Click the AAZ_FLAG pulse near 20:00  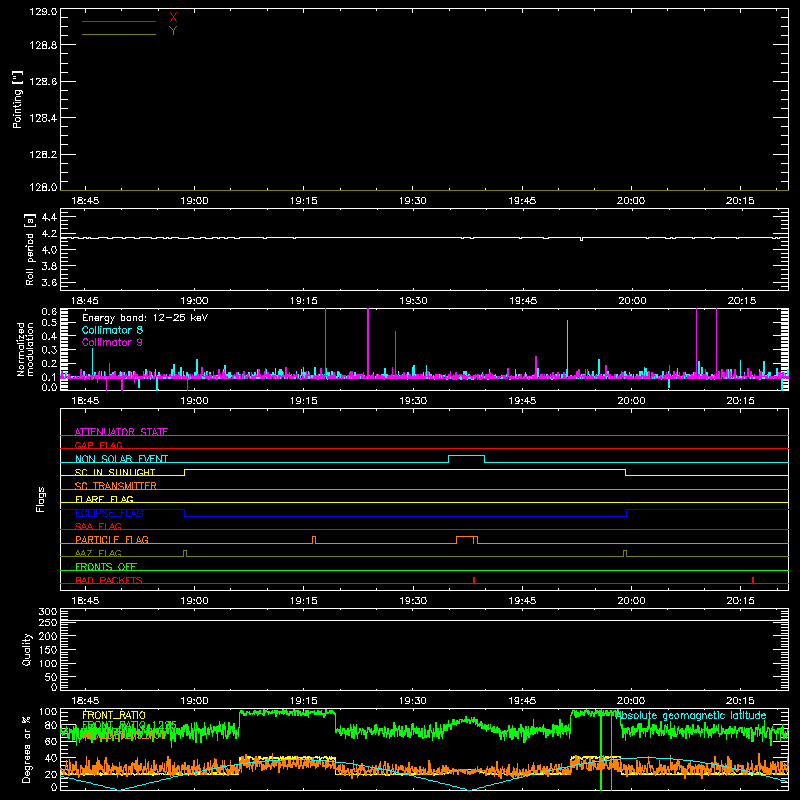point(625,553)
